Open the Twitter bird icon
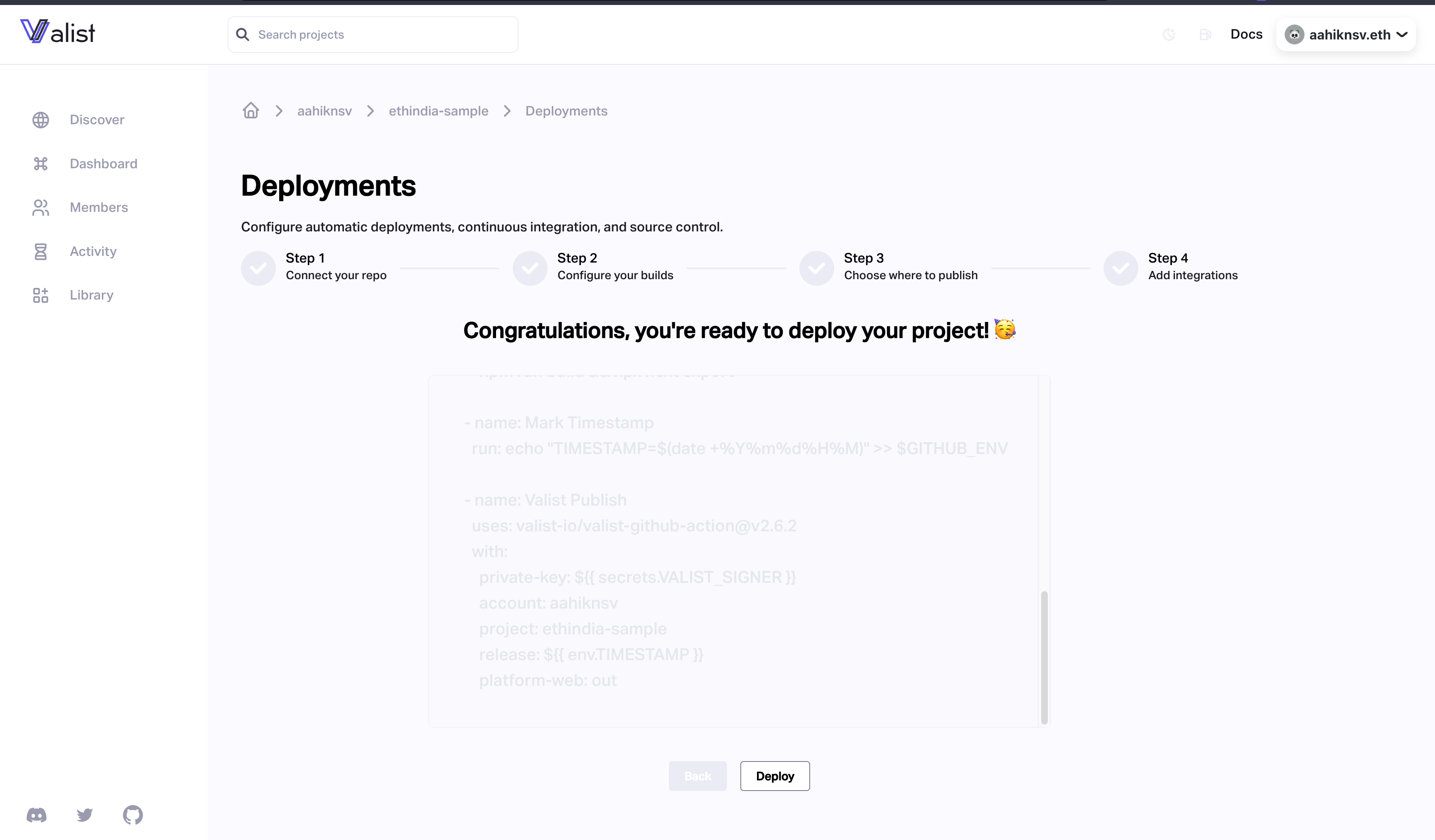Screen dimensions: 1435x840 pos(85,815)
